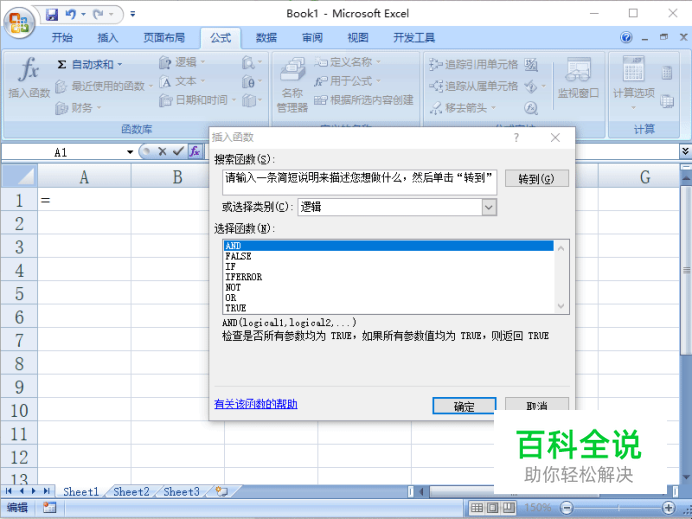Open 监视窗口 icon
The width and height of the screenshot is (692, 519).
(578, 78)
